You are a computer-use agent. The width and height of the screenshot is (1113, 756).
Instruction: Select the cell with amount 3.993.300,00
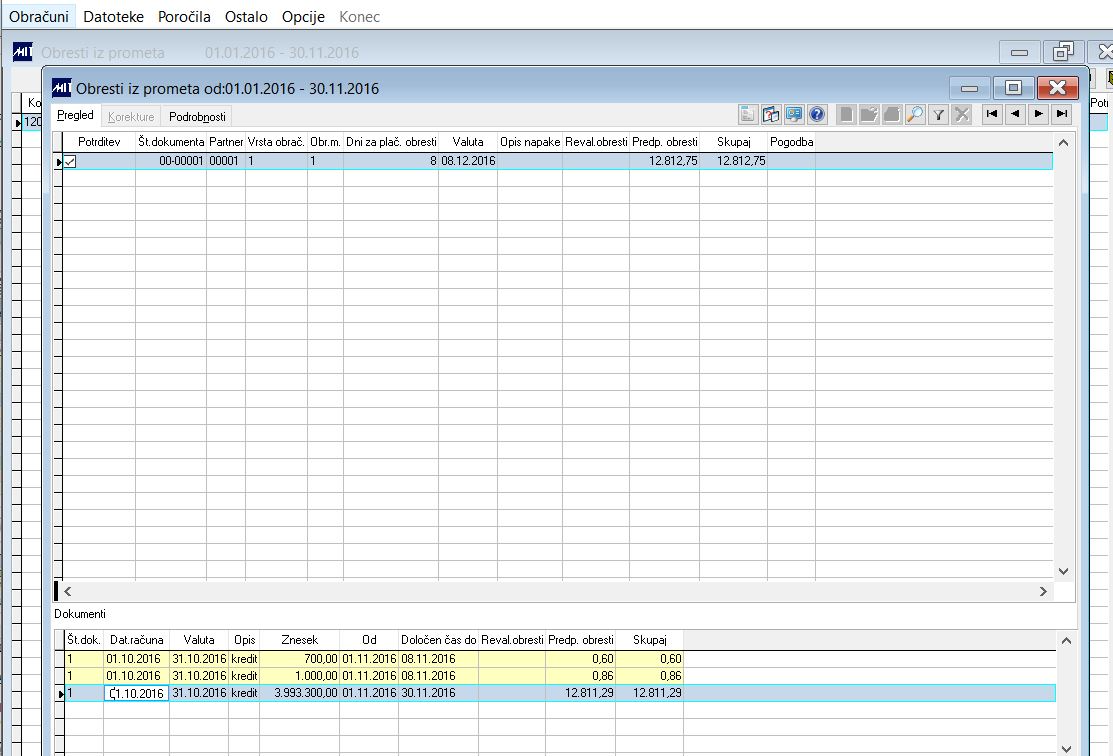coord(300,693)
